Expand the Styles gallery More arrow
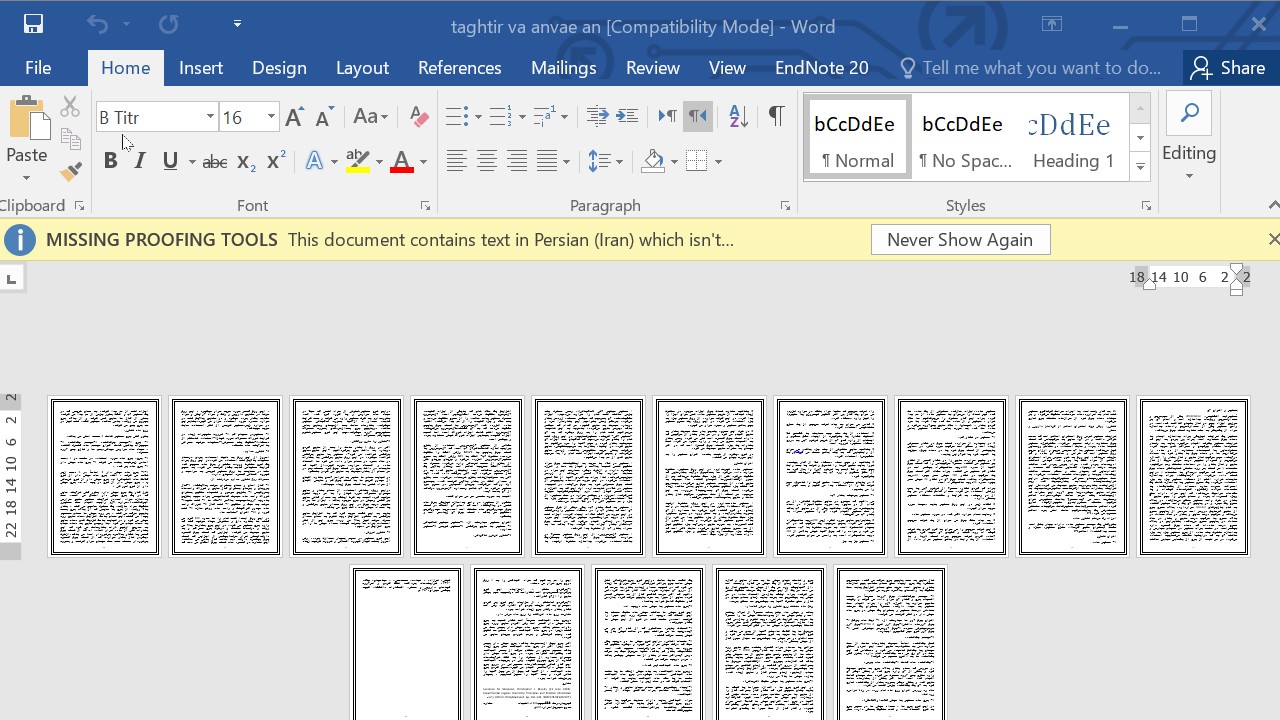 (x=1140, y=168)
